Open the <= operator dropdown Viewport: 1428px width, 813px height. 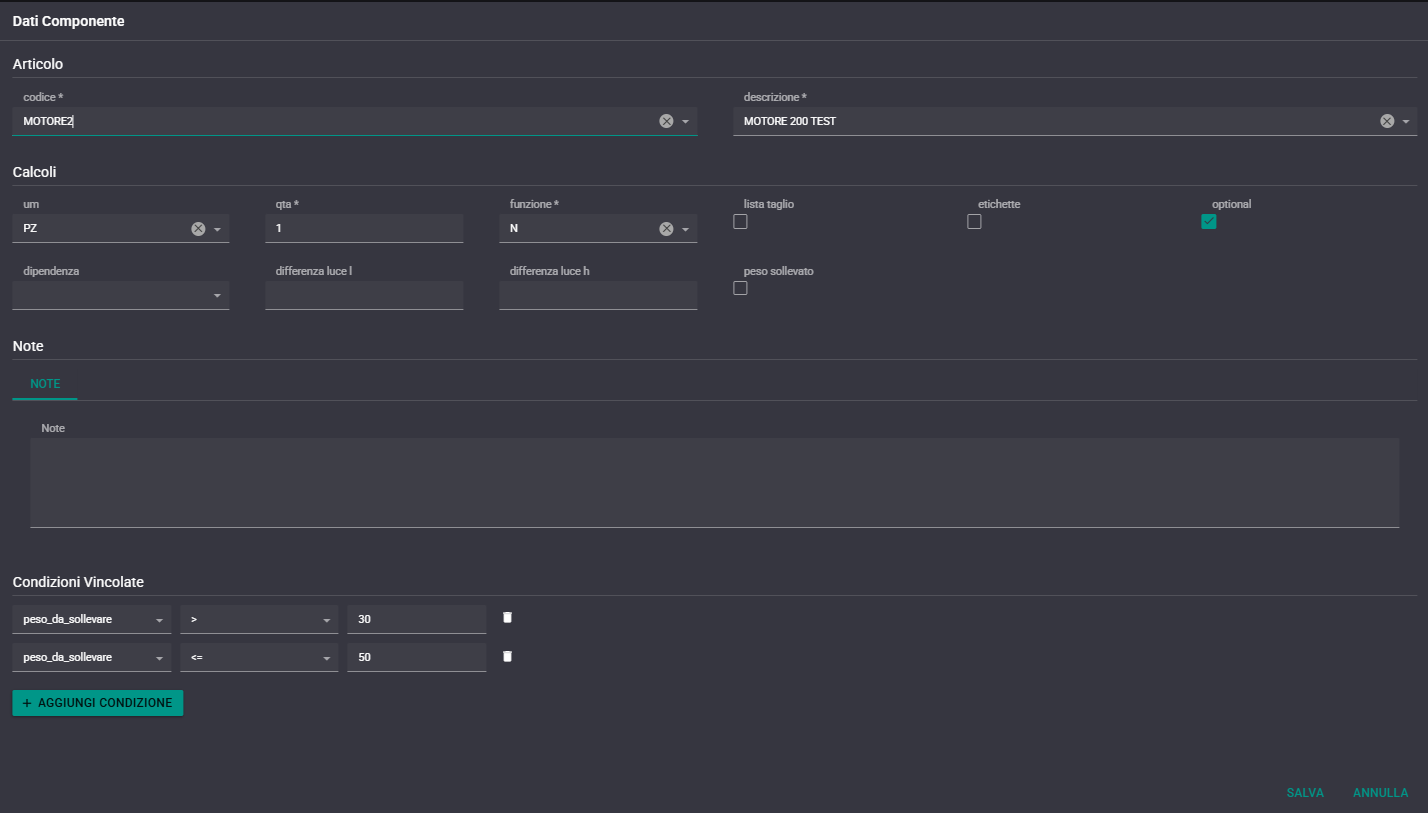tap(259, 657)
